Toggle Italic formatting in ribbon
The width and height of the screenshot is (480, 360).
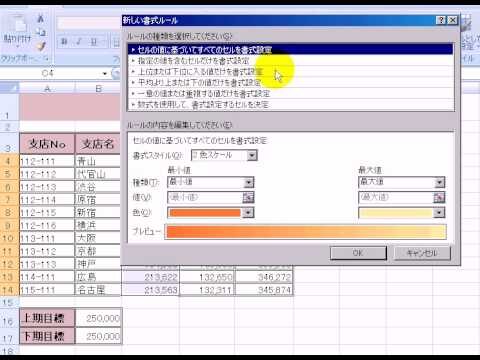coord(79,42)
